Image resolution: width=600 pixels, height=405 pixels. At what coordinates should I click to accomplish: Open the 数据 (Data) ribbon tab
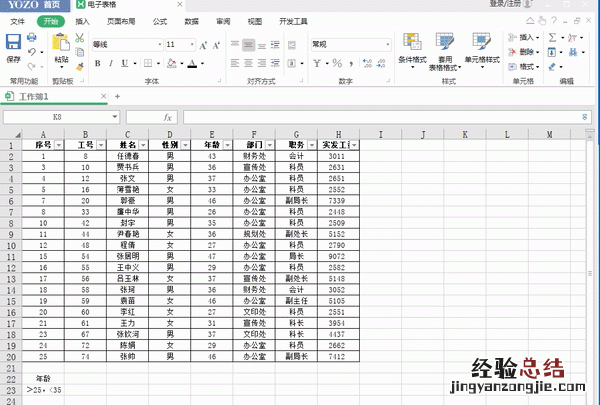coord(191,20)
